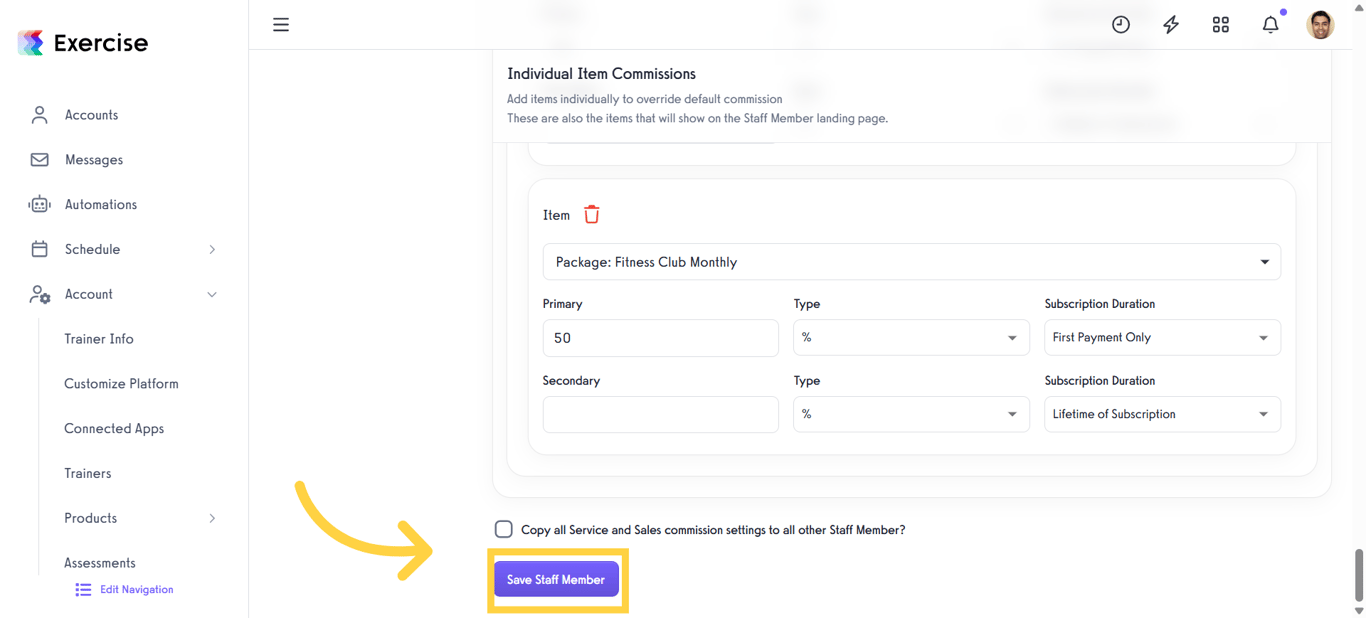Click the Exercise logo
Screen dimensions: 1366x618
click(83, 43)
